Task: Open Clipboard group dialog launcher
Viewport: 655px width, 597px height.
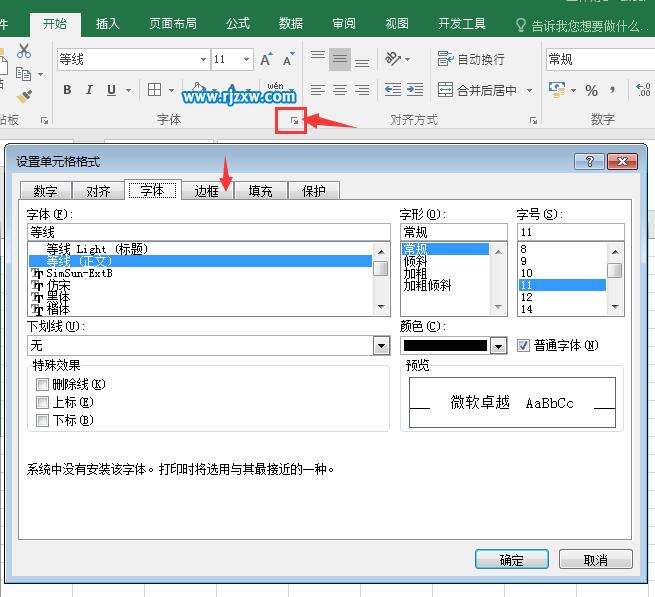Action: click(44, 121)
